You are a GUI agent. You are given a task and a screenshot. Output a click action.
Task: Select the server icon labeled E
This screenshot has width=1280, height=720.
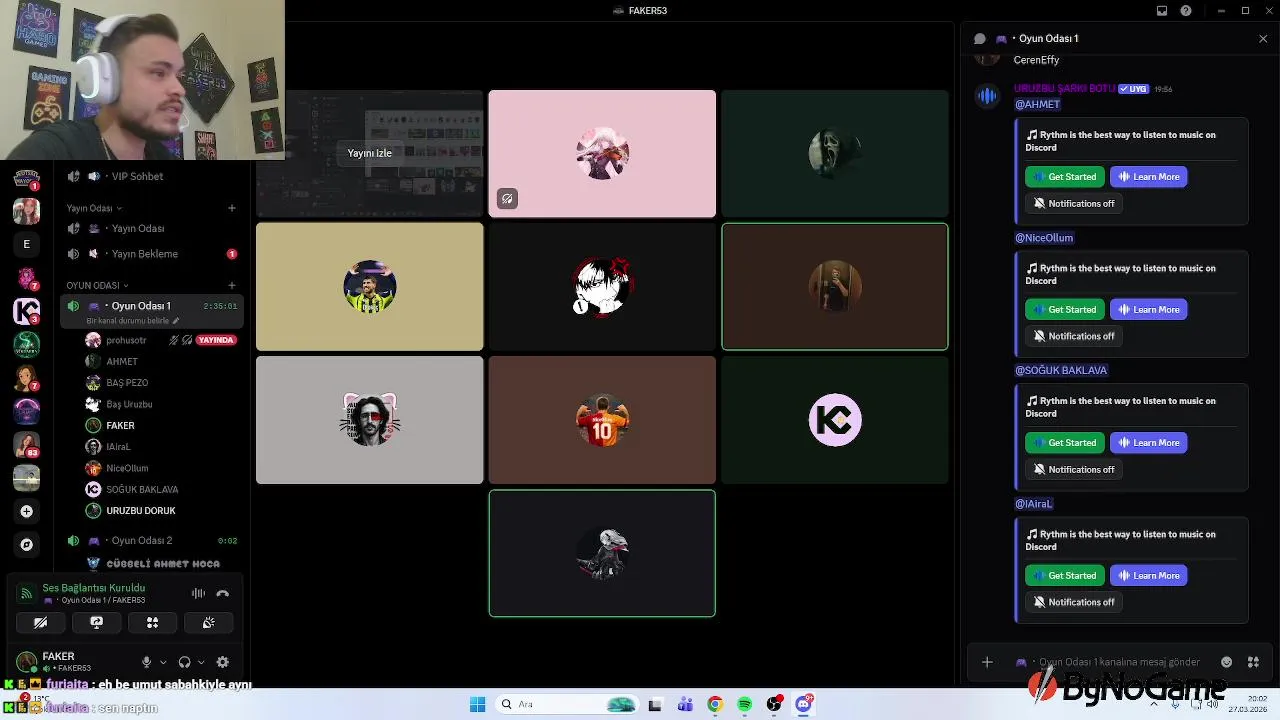pyautogui.click(x=26, y=244)
